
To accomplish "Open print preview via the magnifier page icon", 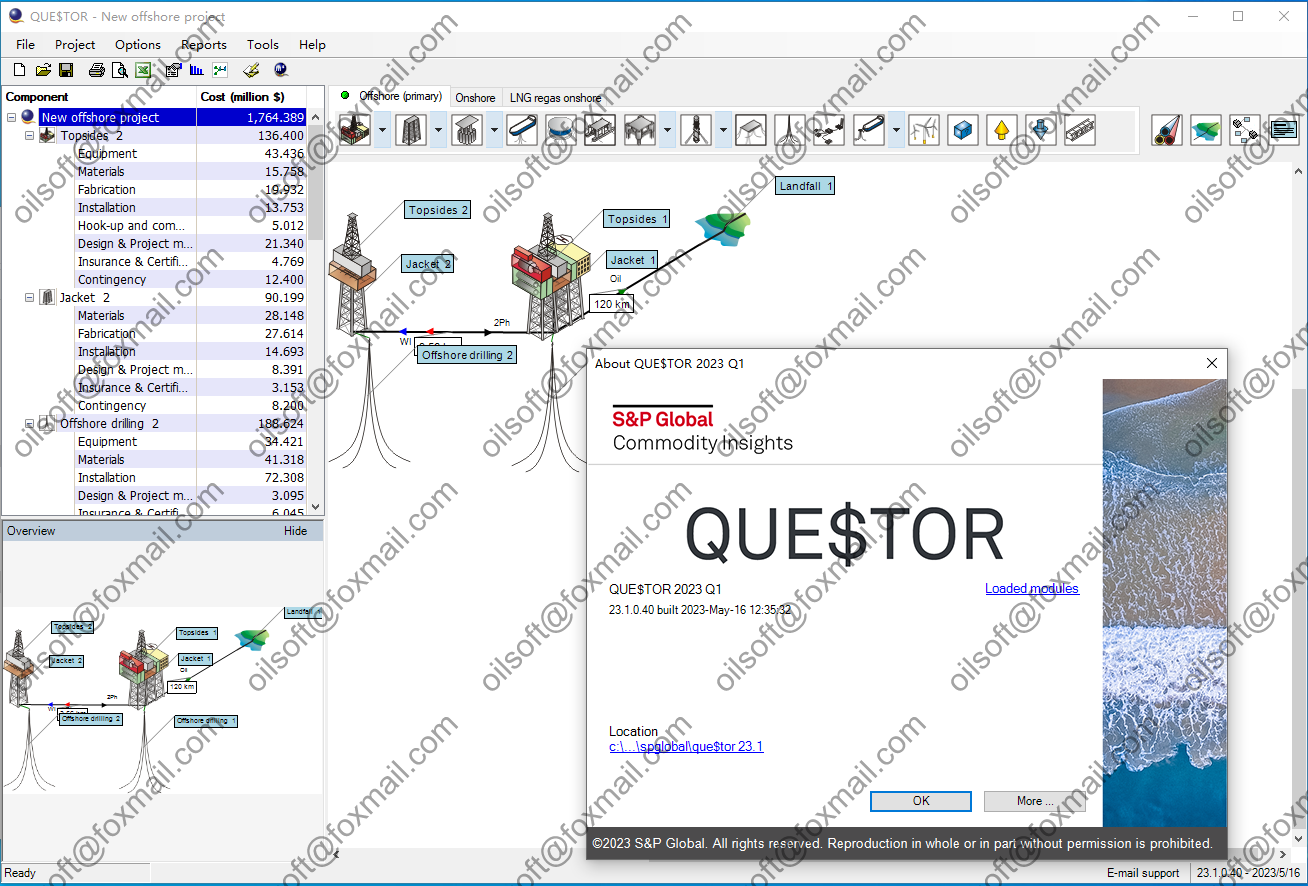I will [x=120, y=70].
